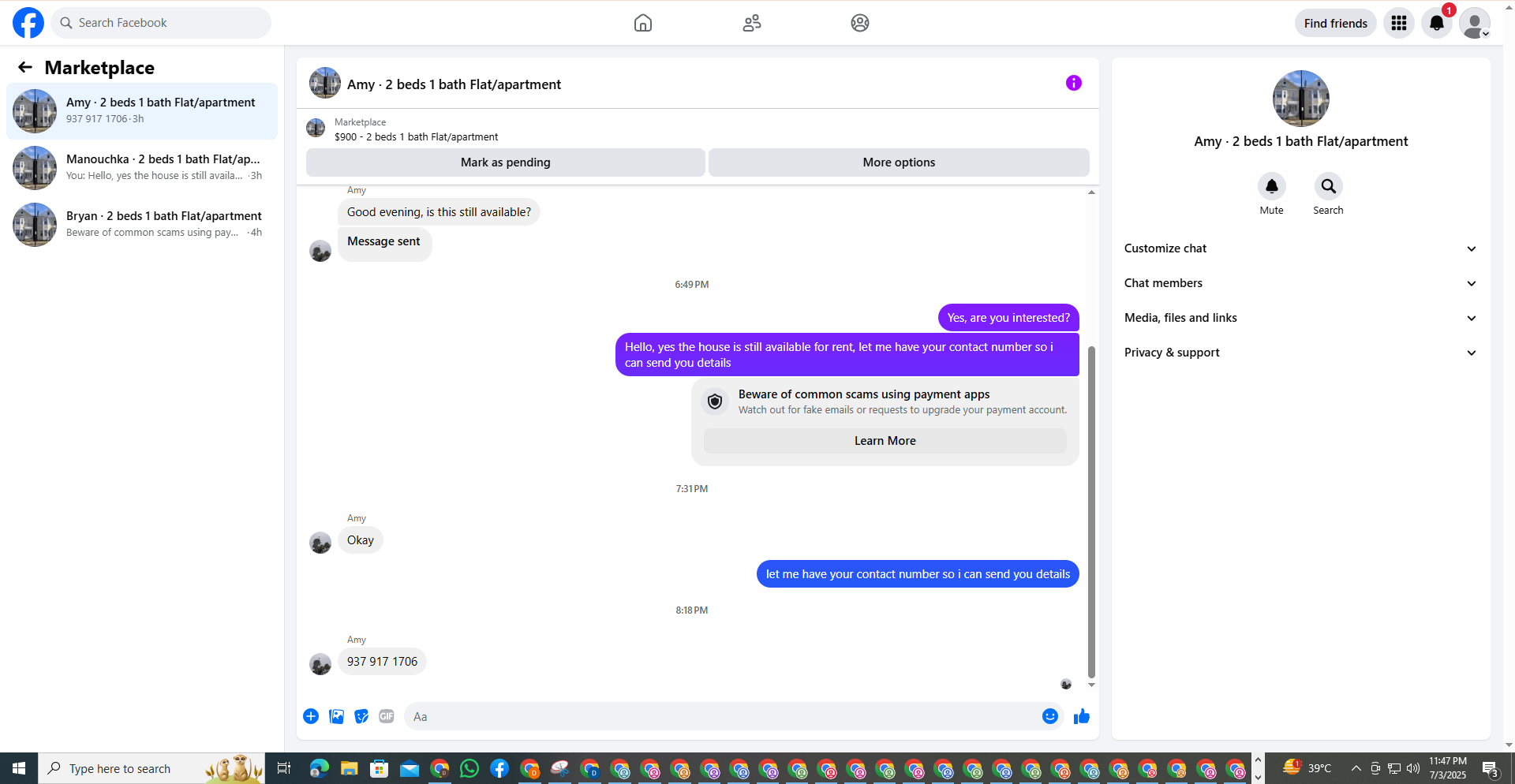
Task: Choose a sticker from the composer
Action: click(361, 716)
